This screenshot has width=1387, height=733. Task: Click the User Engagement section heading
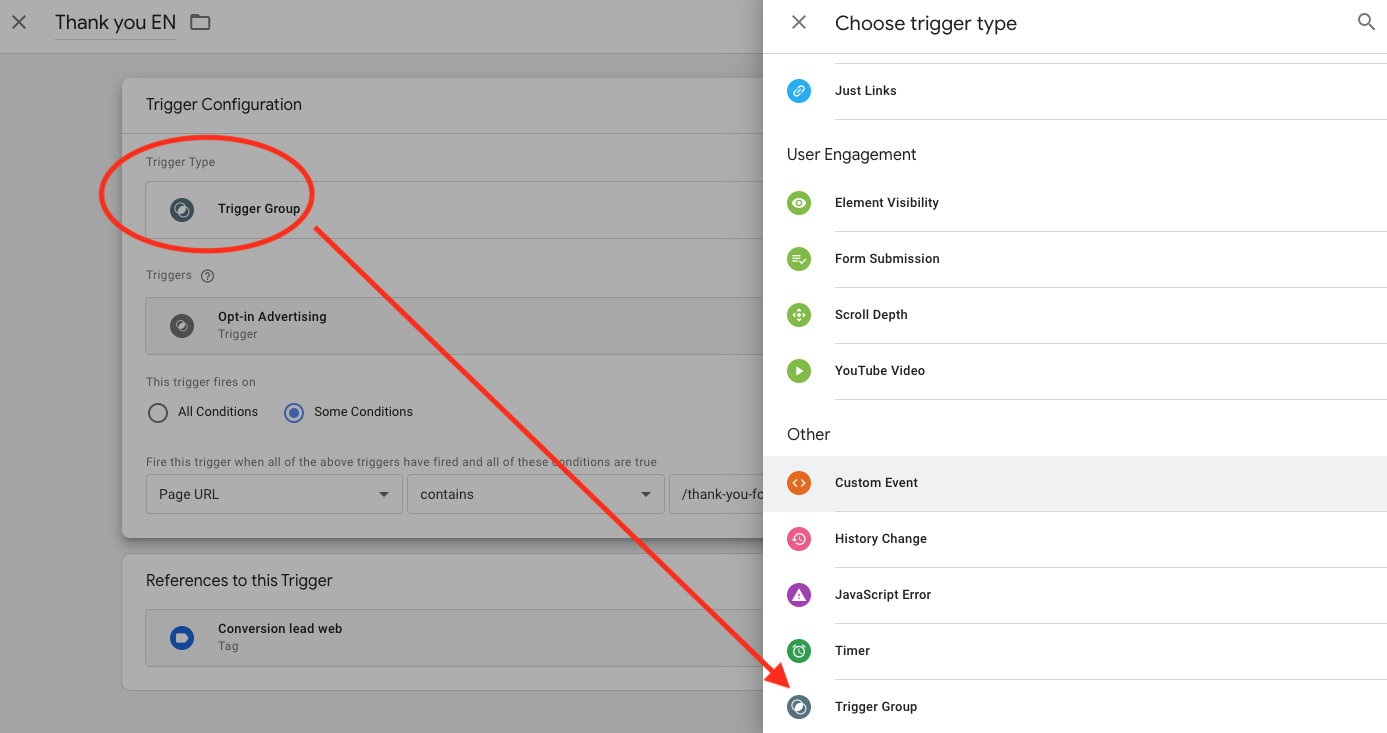[852, 154]
